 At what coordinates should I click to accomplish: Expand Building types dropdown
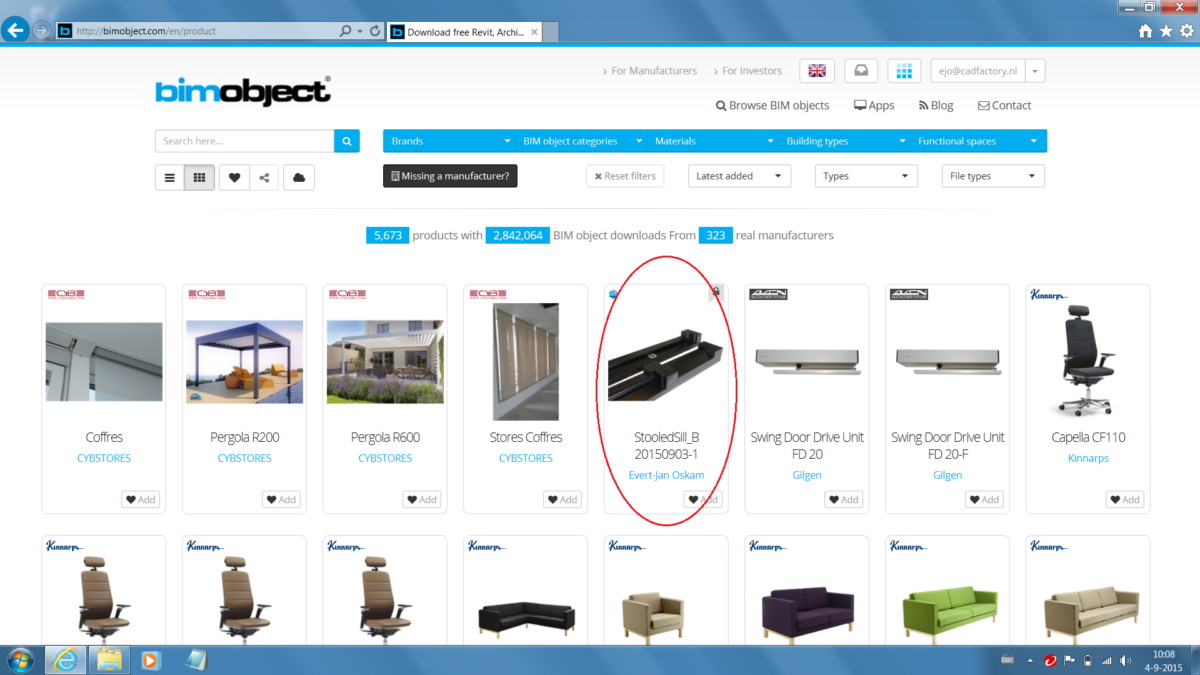845,141
